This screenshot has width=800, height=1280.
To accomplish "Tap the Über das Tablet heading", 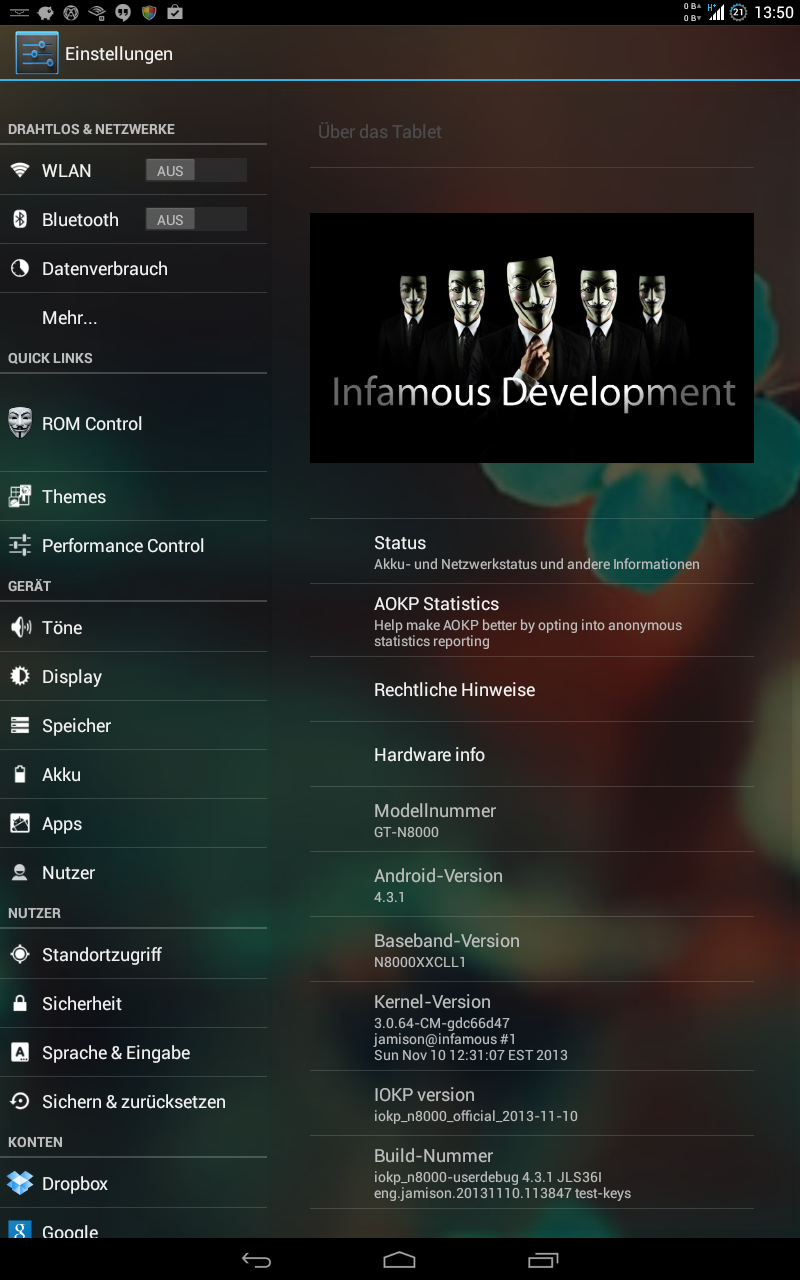I will coord(380,132).
